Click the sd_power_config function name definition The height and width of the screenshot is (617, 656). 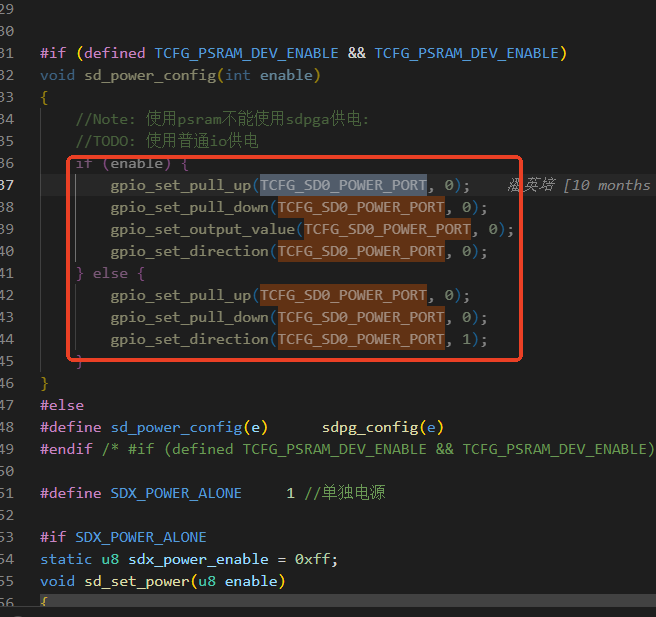pyautogui.click(x=150, y=76)
